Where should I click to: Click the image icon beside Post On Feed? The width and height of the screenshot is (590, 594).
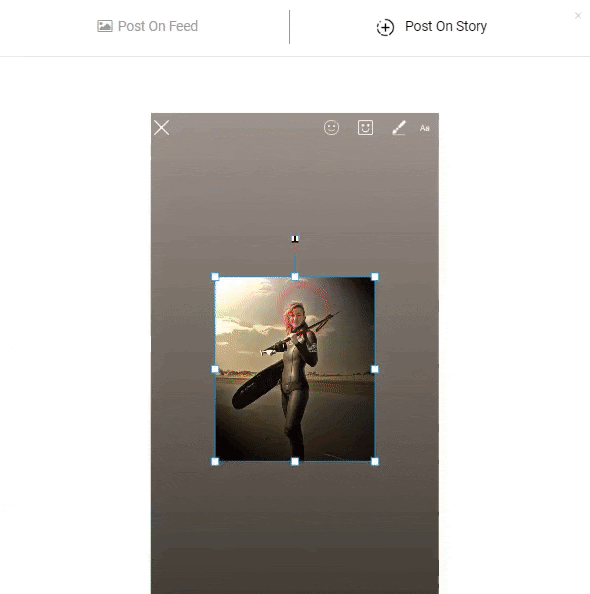[x=105, y=26]
